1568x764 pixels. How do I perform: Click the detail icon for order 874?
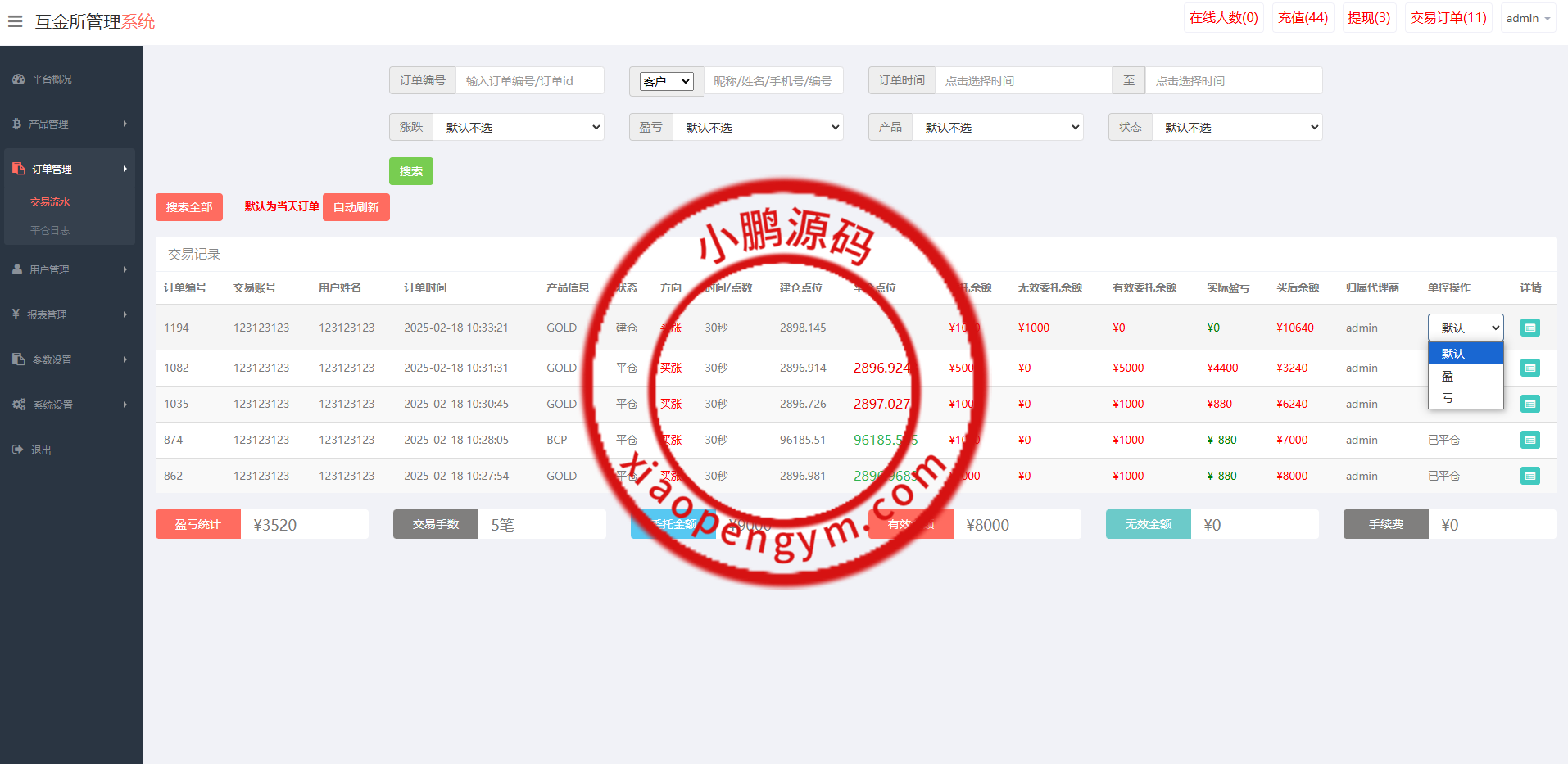(x=1529, y=440)
